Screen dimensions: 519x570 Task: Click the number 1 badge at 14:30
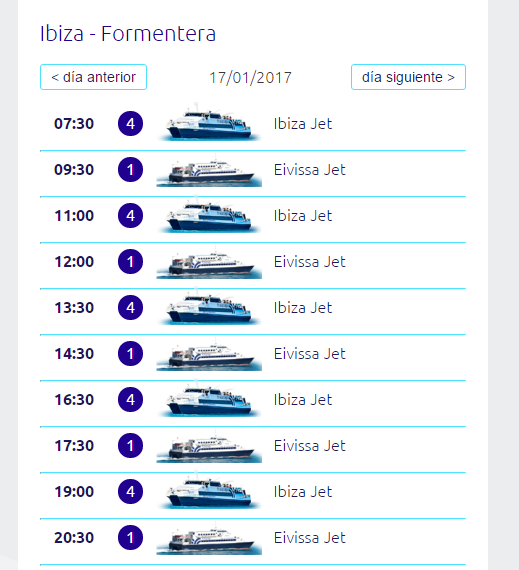tap(130, 354)
